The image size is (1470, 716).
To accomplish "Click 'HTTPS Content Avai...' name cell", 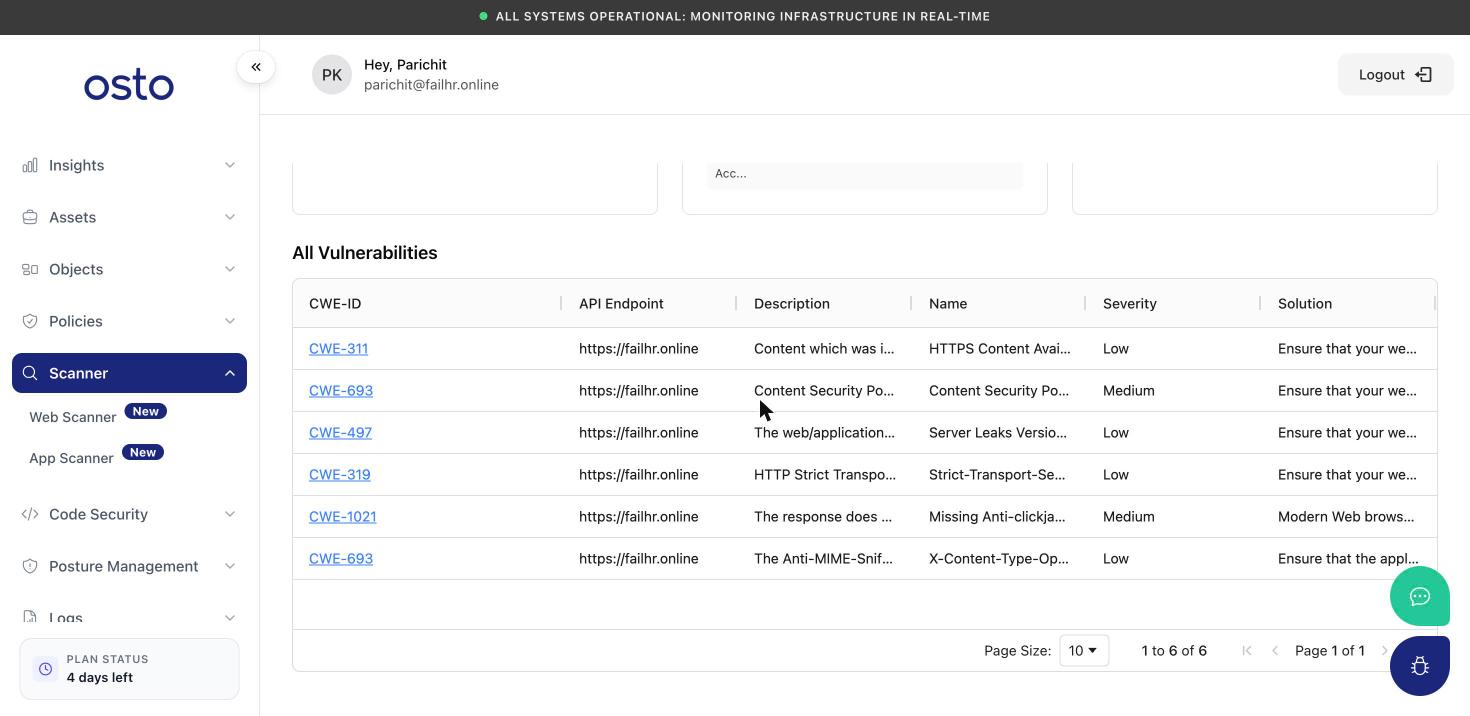I will tap(999, 349).
